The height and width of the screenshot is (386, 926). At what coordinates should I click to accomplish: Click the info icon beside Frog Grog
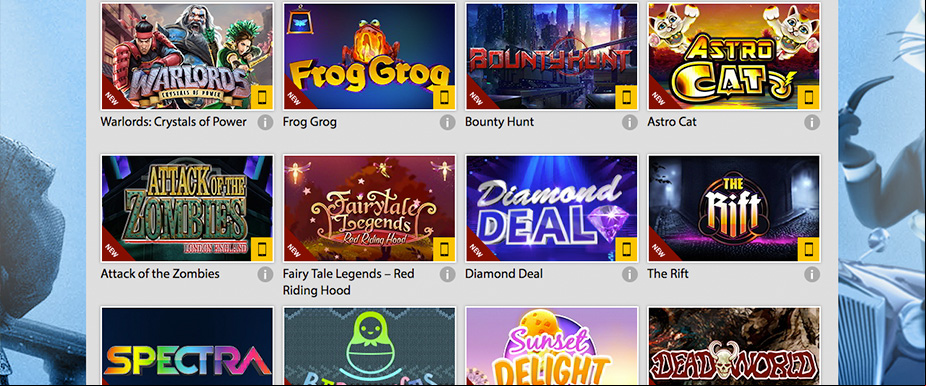click(x=447, y=122)
